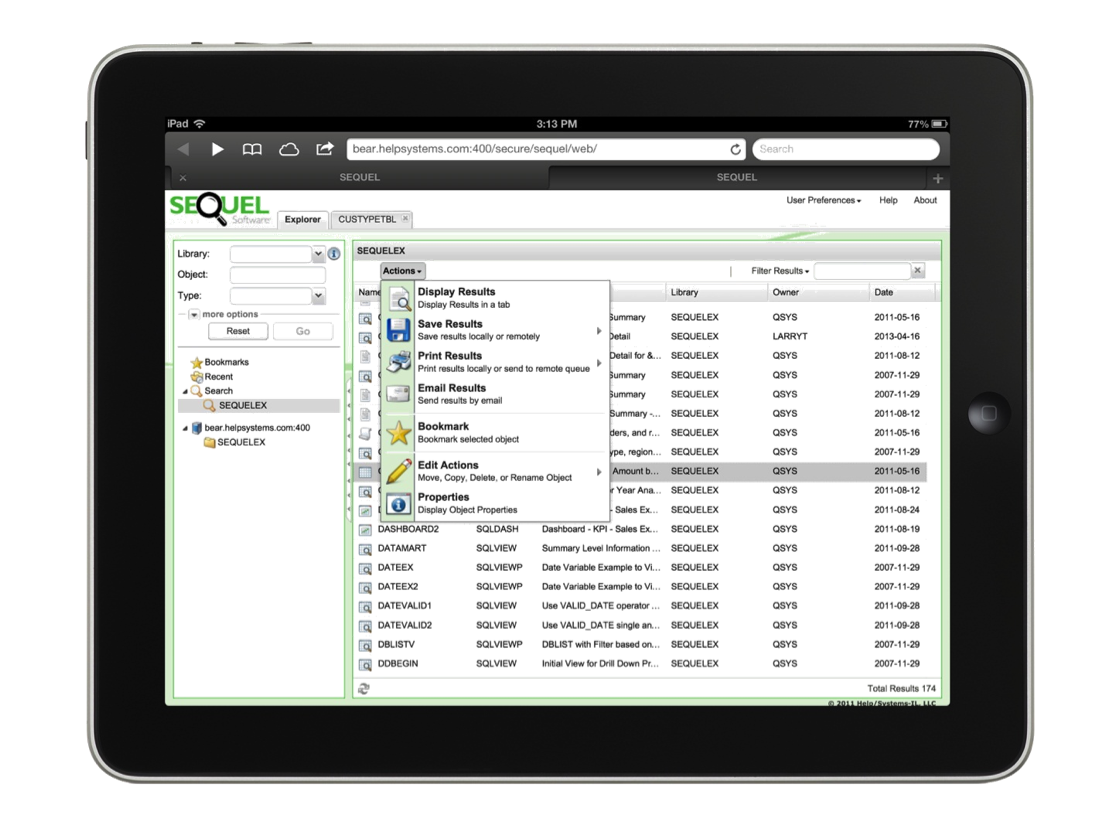Tap the Safari forward arrow button
The height and width of the screenshot is (822, 1106).
pyautogui.click(x=217, y=149)
